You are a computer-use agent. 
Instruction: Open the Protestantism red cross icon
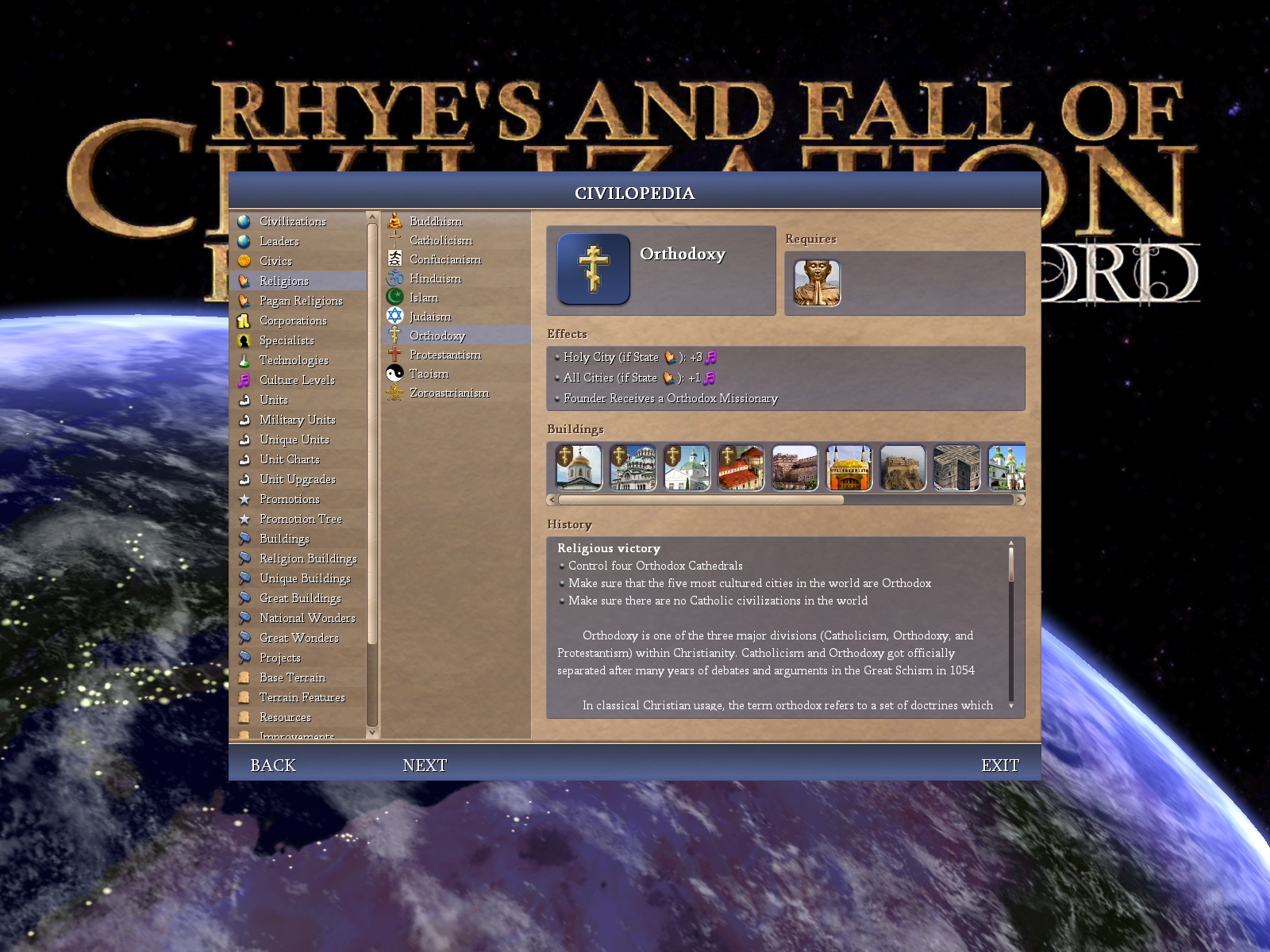point(394,355)
